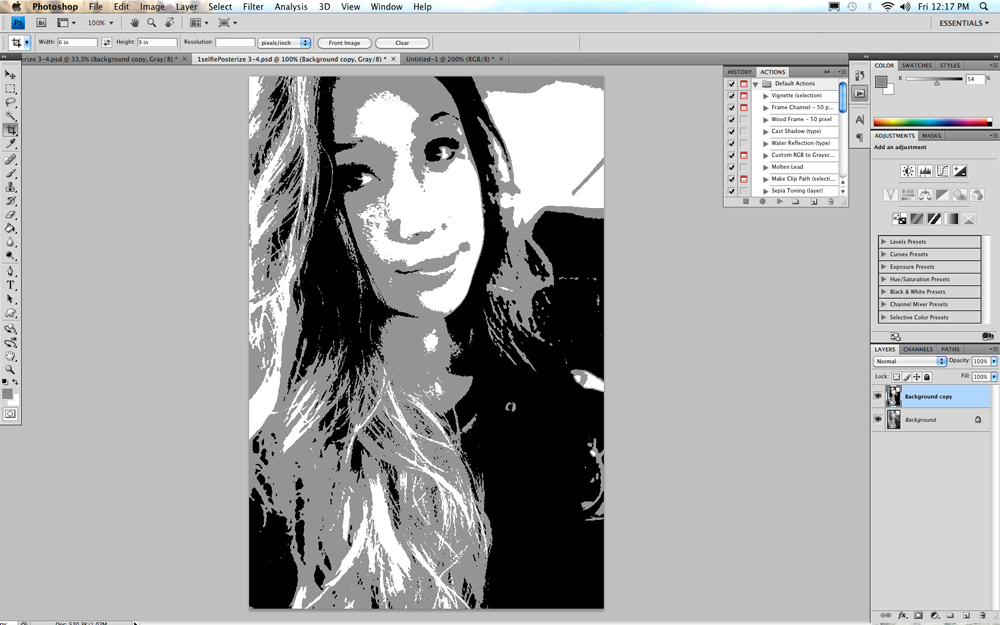Image resolution: width=1000 pixels, height=625 pixels.
Task: Toggle Wood Frame action checkbox
Action: pos(732,119)
